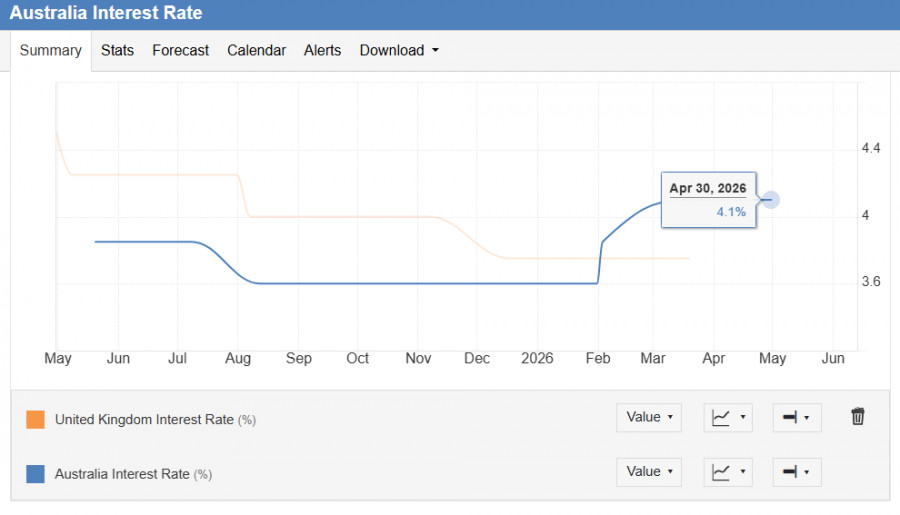Click the orange United Kingdom color swatch

point(35,420)
